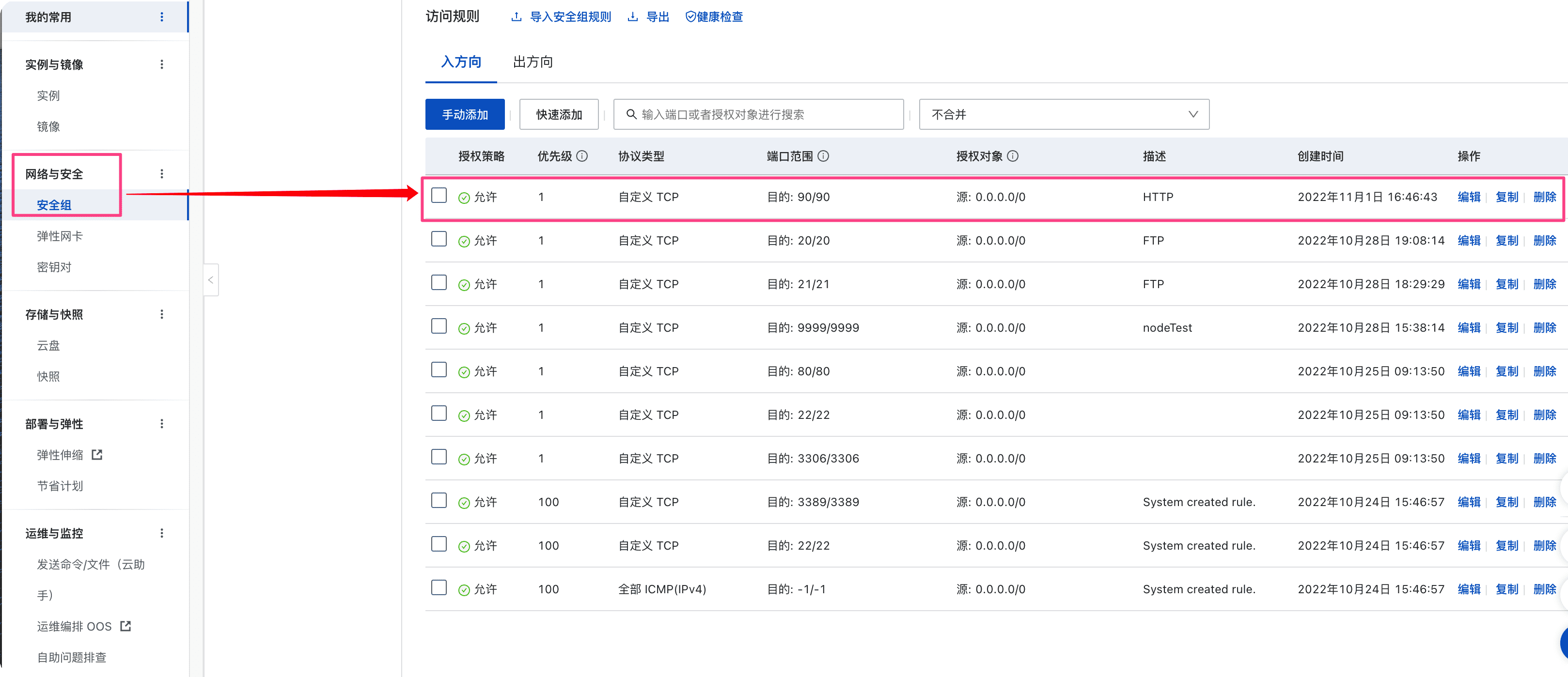Copy the 20/20 FTP rule
Viewport: 1568px width, 677px height.
pos(1506,241)
